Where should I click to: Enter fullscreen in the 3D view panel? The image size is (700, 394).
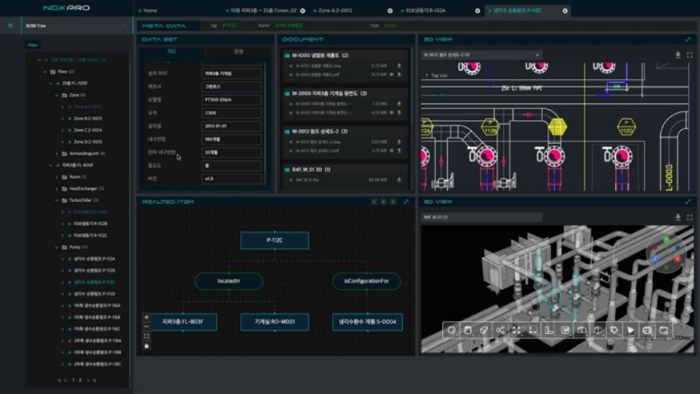pos(689,217)
